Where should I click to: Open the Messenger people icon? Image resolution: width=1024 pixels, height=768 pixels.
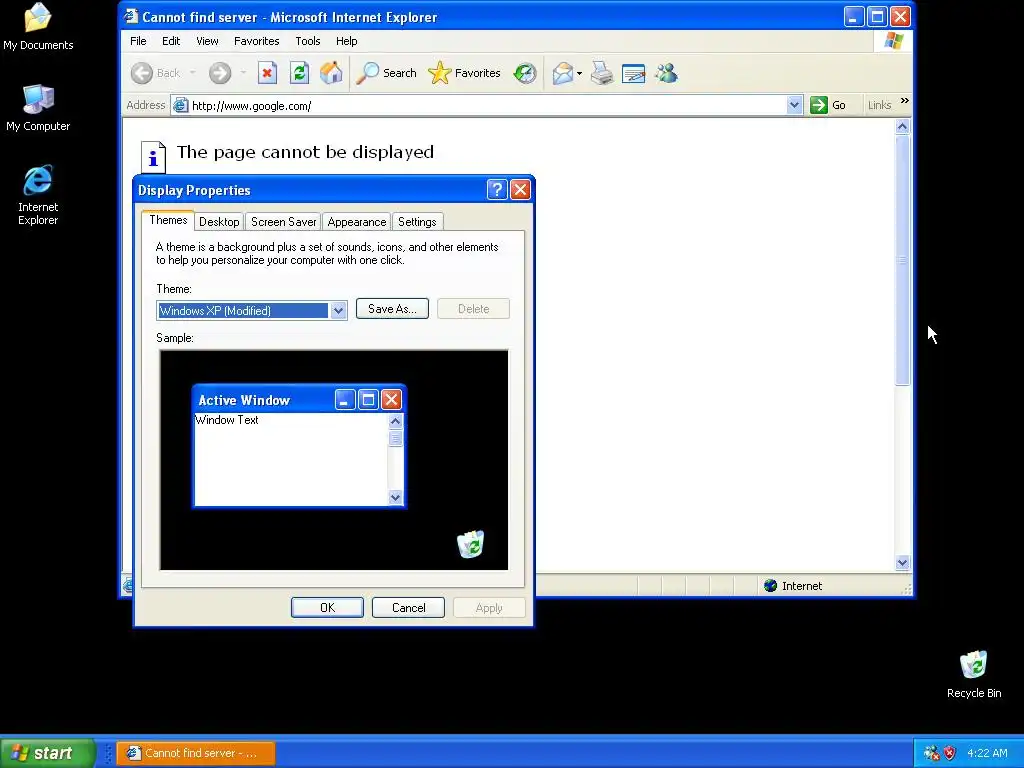(667, 73)
